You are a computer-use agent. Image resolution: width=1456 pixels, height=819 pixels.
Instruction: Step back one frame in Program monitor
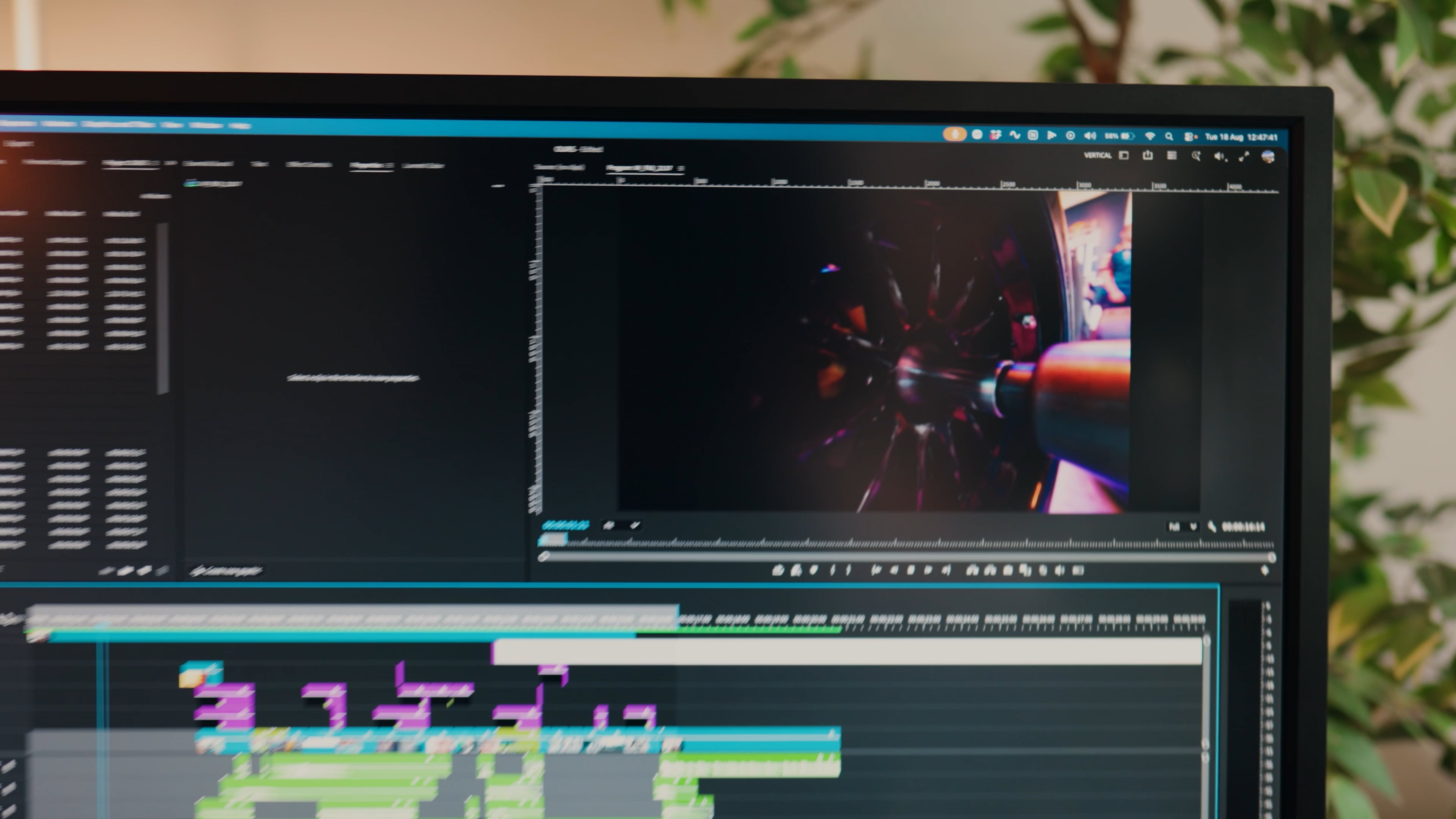tap(895, 570)
